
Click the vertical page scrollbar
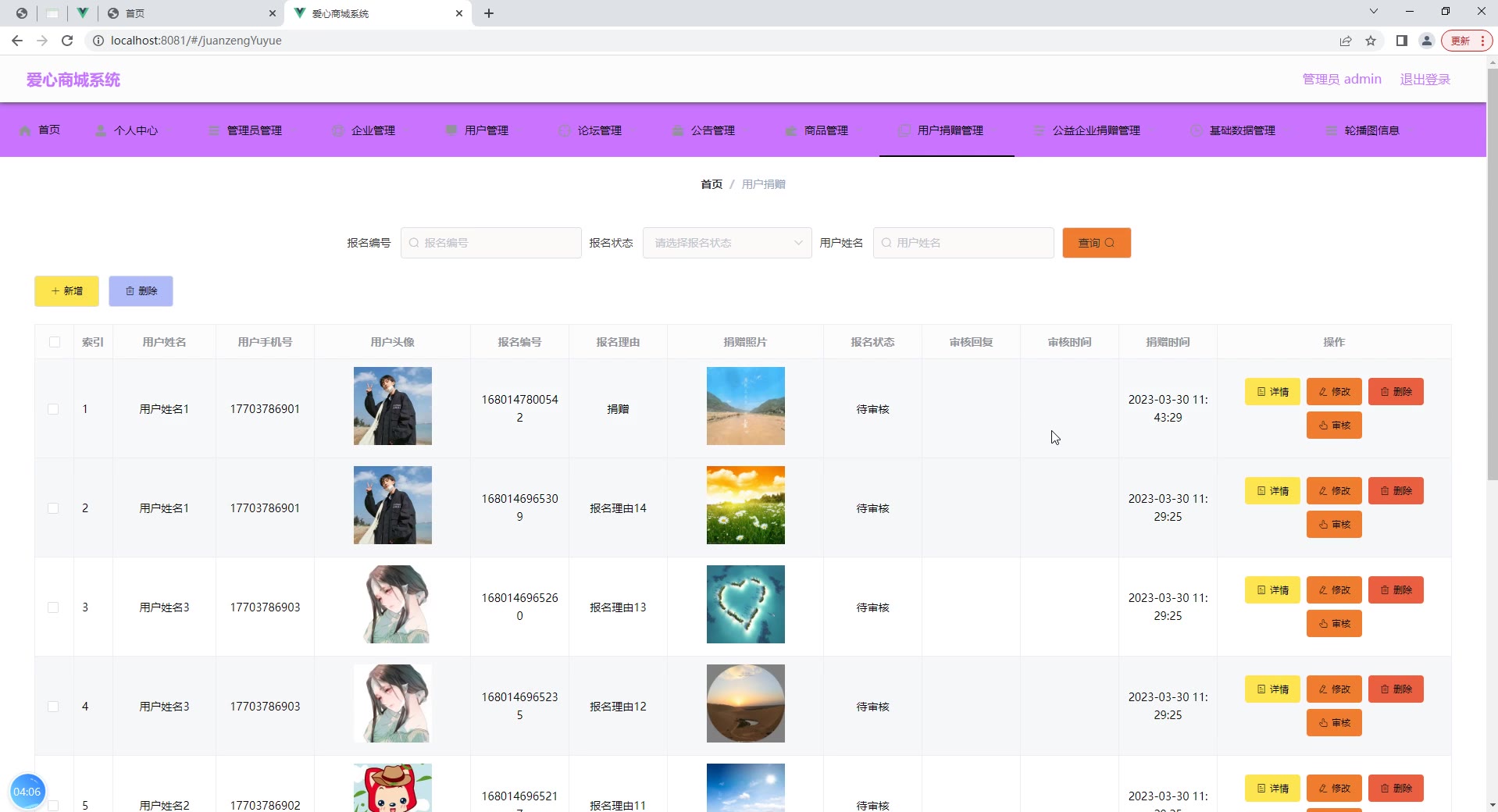click(x=1492, y=273)
